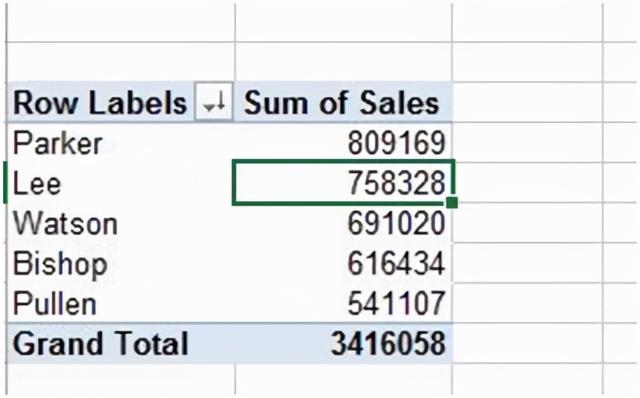Click the Parker row label cell

click(x=120, y=142)
